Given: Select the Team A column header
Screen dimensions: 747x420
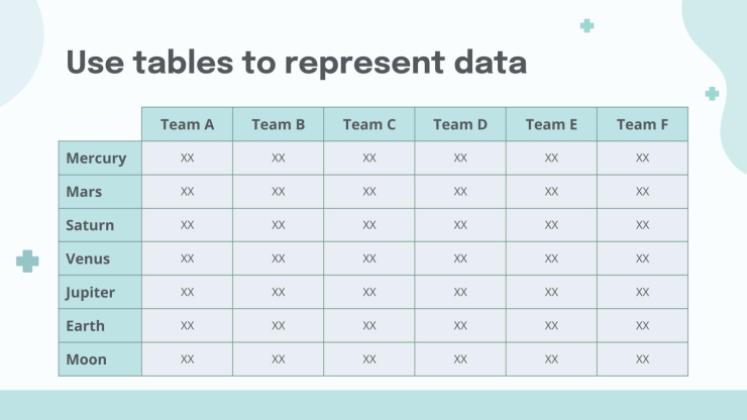Looking at the screenshot, I should (x=187, y=124).
